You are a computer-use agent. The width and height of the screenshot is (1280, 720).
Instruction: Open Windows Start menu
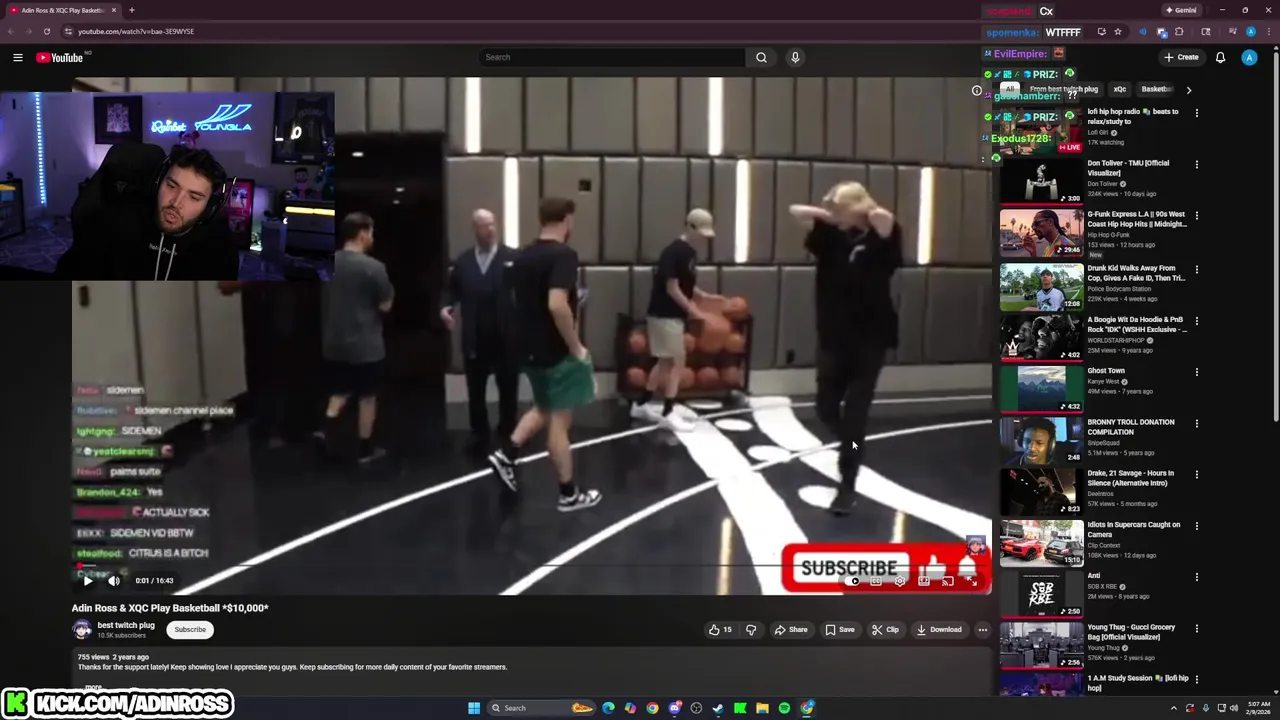(474, 708)
